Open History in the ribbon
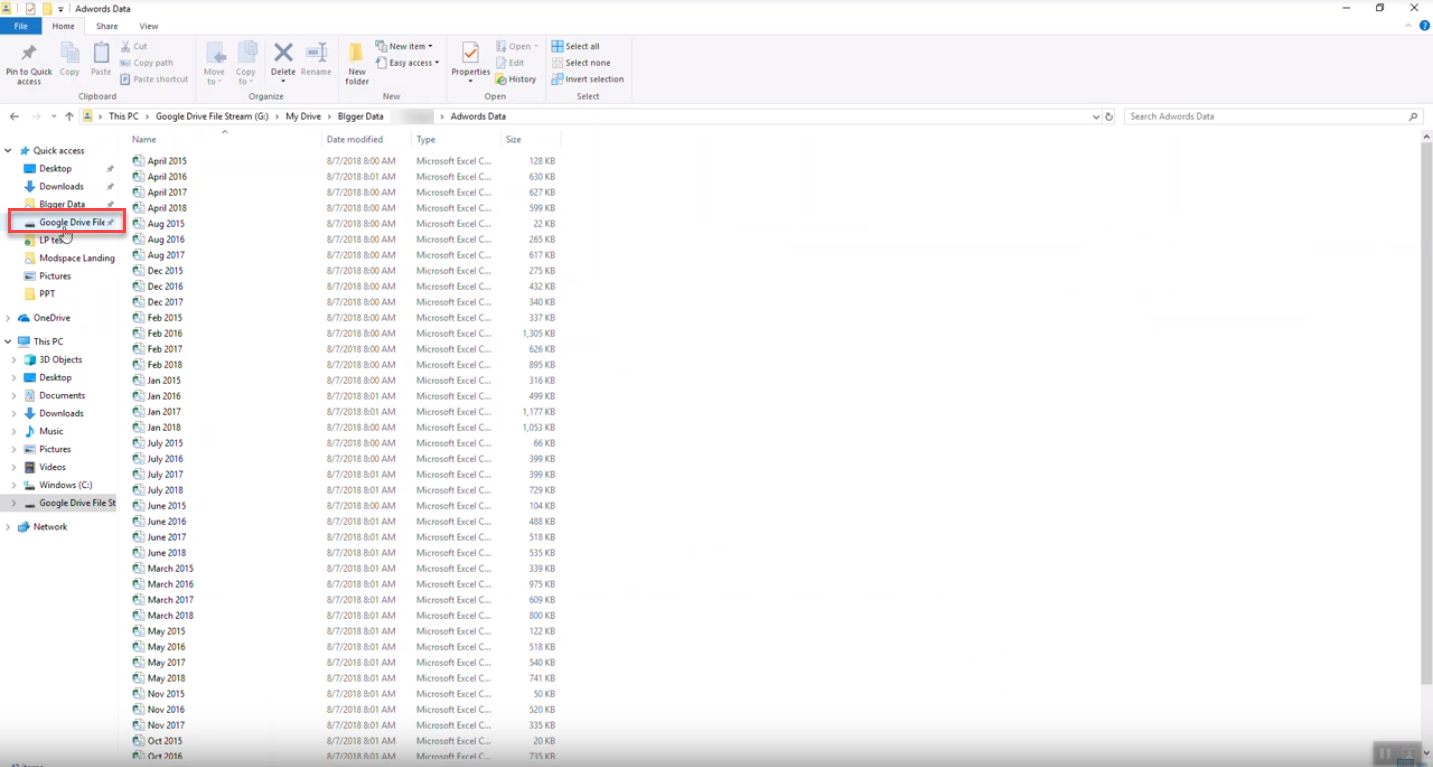This screenshot has height=767, width=1433. coord(516,79)
